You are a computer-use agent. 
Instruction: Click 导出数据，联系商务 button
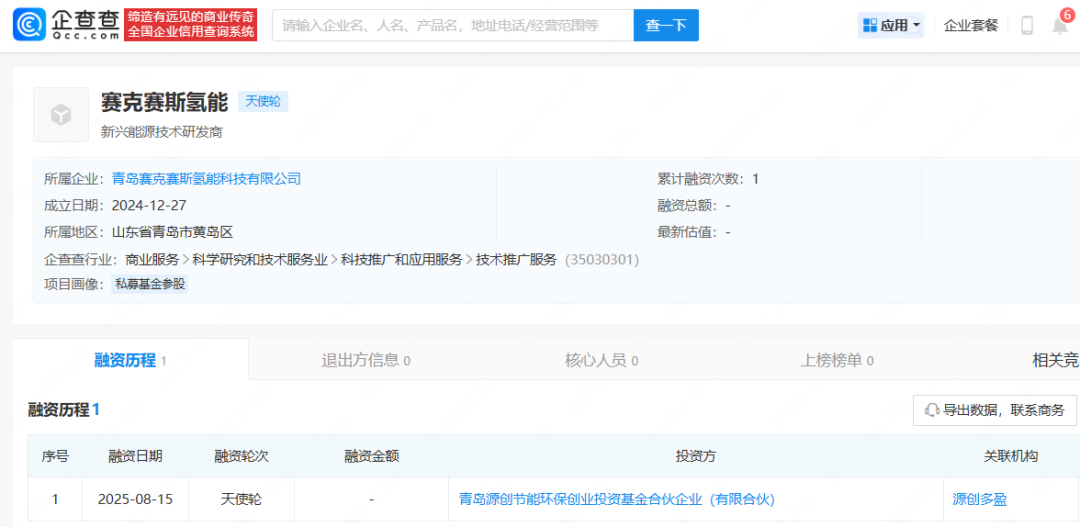(x=995, y=410)
